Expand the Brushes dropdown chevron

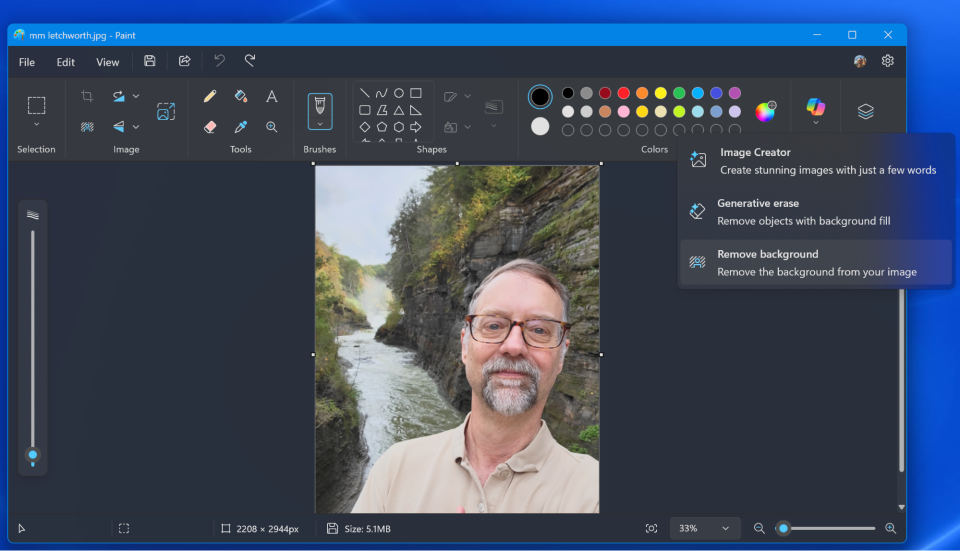click(x=320, y=124)
